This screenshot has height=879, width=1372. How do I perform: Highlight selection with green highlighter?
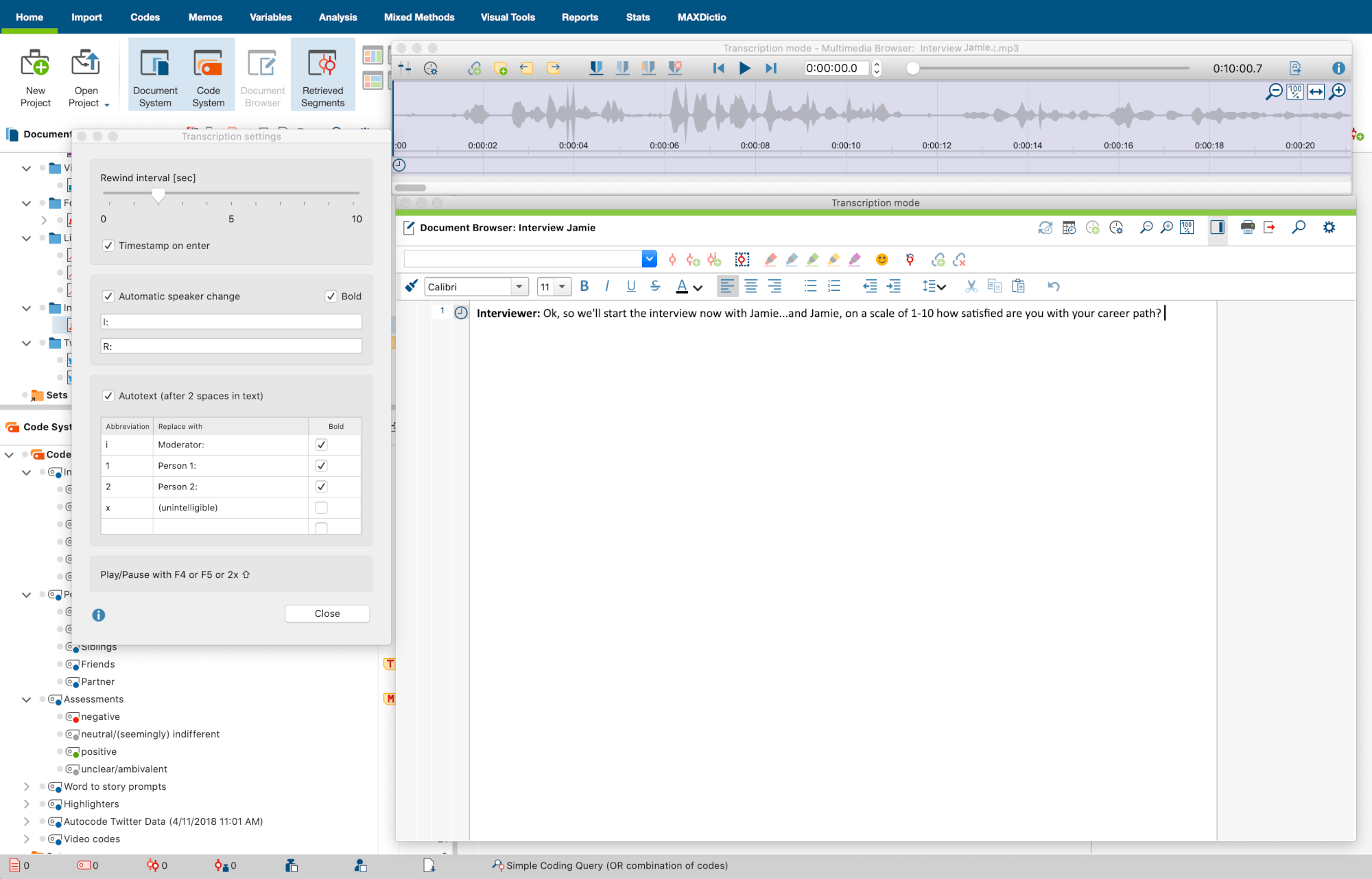click(812, 259)
